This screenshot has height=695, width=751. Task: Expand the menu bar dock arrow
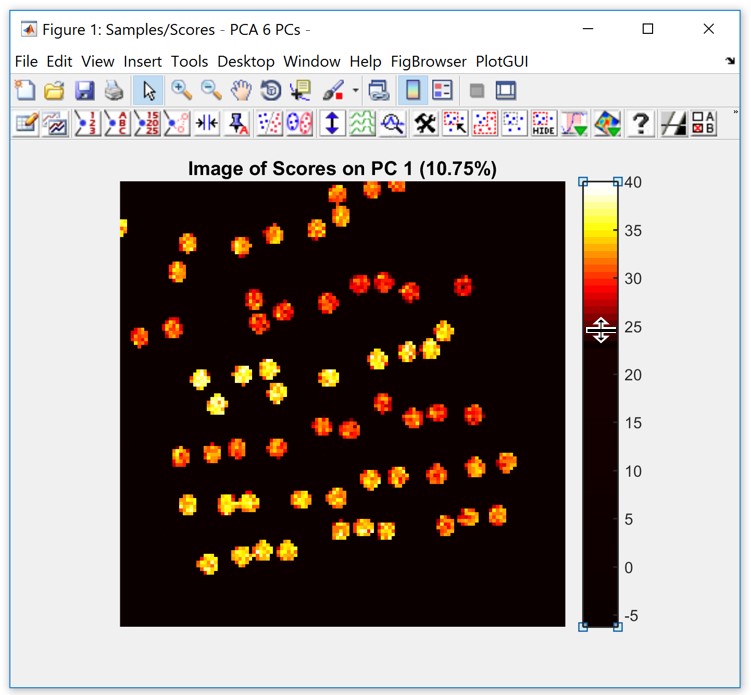[x=729, y=62]
